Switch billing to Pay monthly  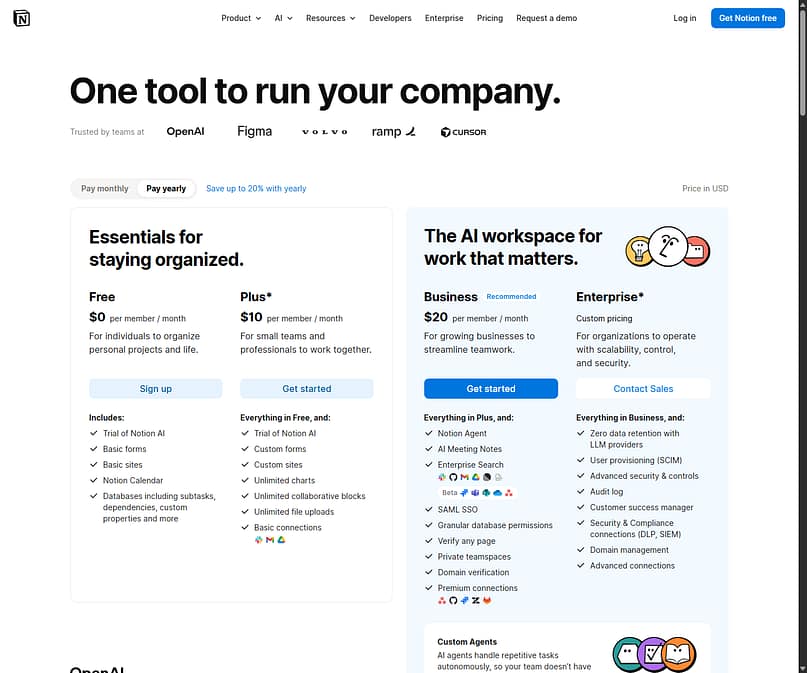[x=104, y=188]
